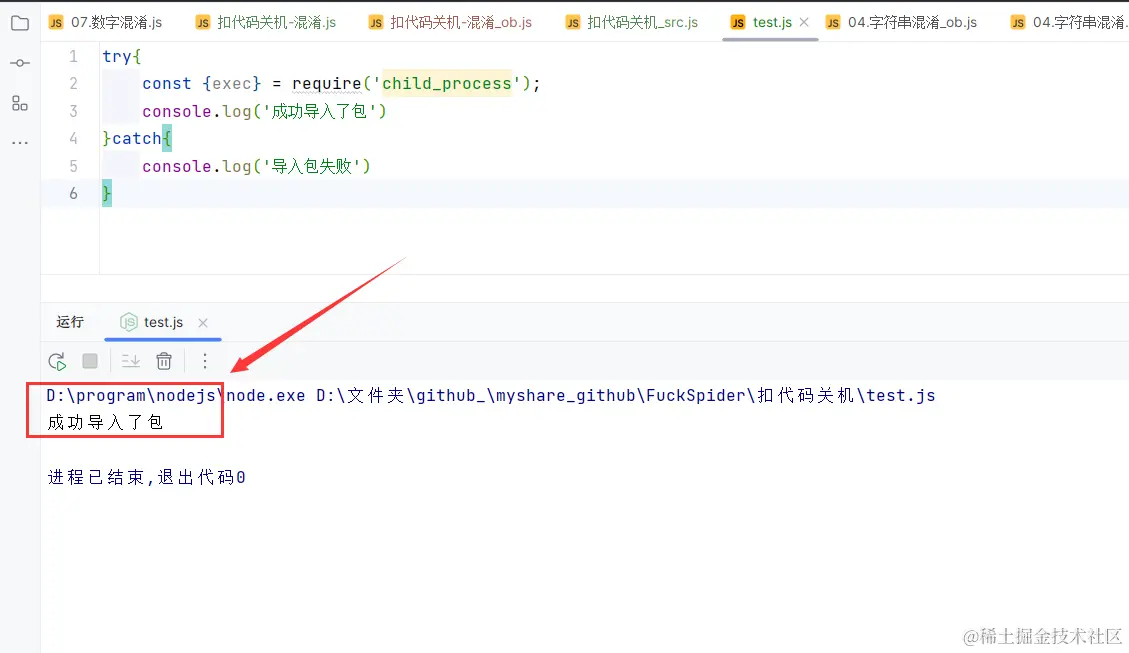The width and height of the screenshot is (1129, 653).
Task: Click line number 4 in gutter
Action: [73, 138]
